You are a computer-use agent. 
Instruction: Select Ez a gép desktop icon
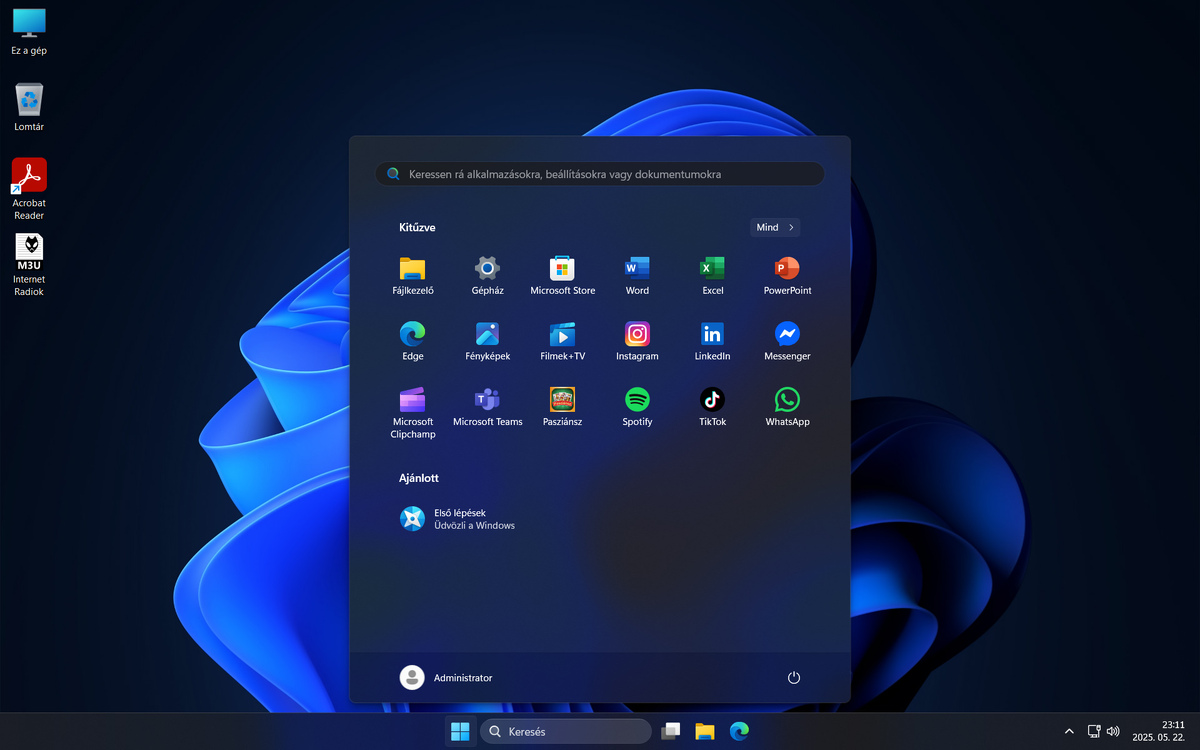[29, 30]
